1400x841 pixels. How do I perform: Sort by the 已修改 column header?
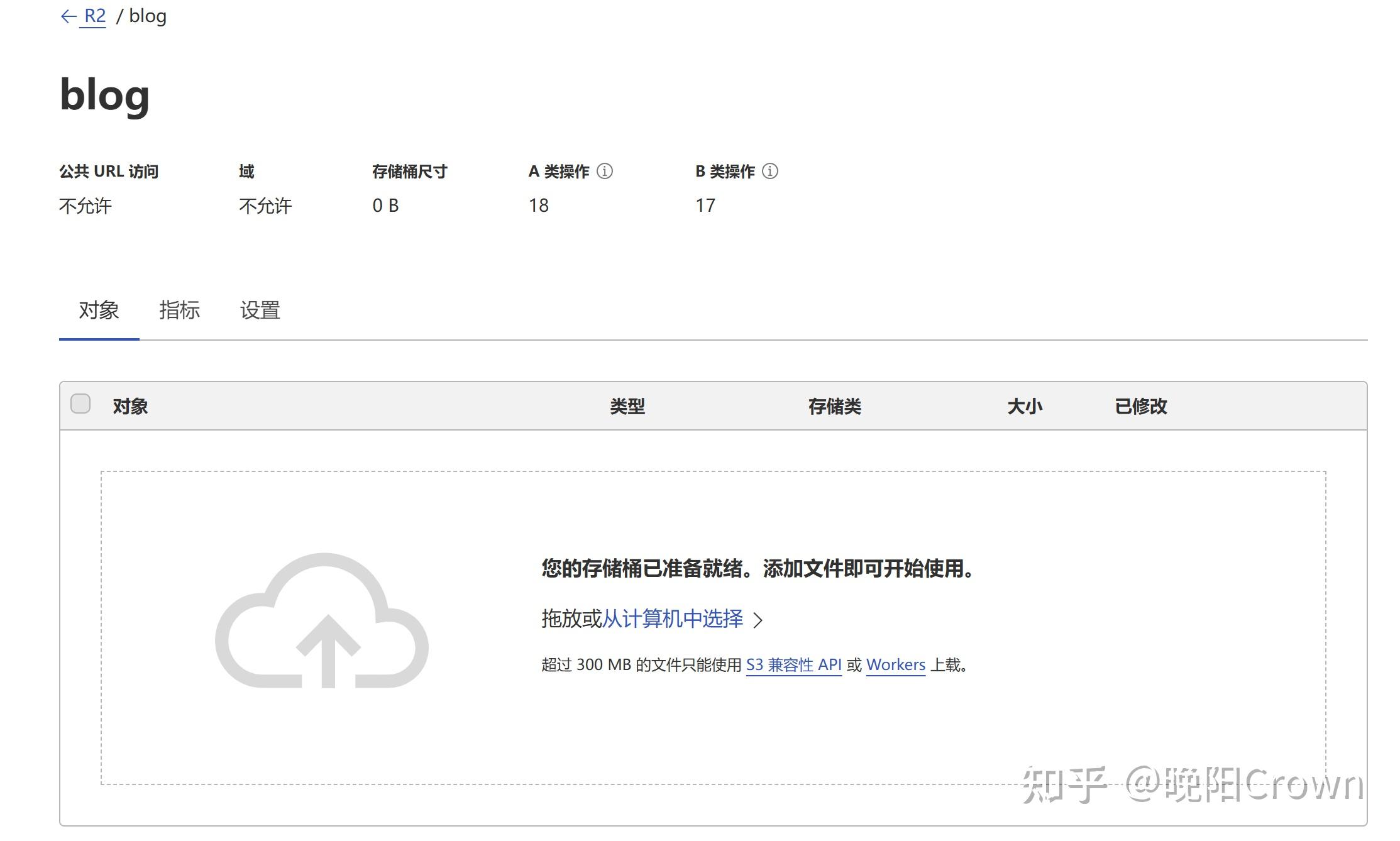pos(1140,406)
